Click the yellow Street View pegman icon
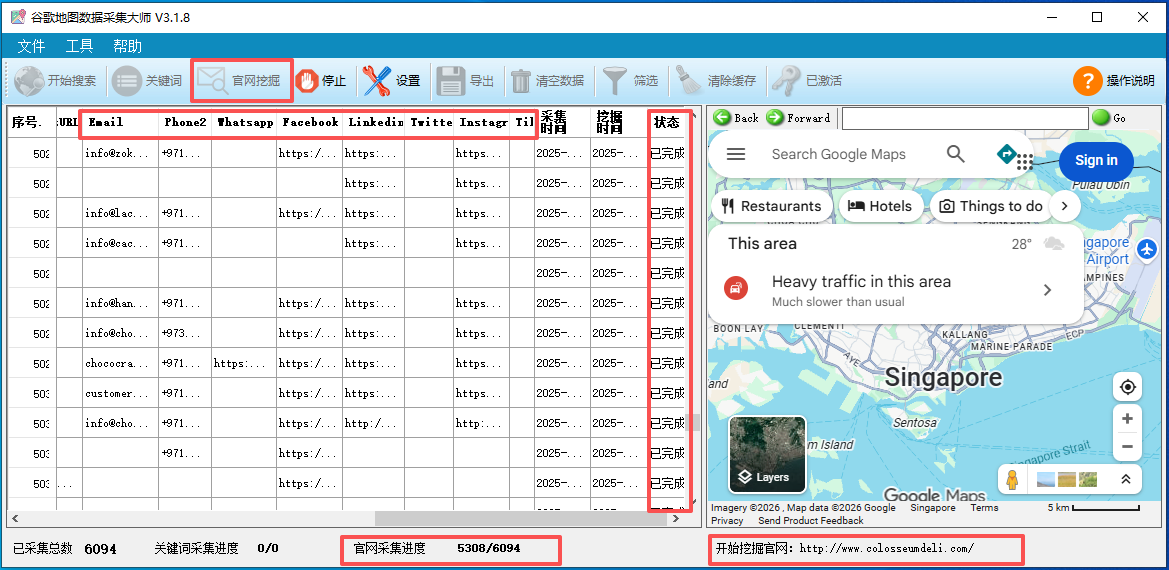The height and width of the screenshot is (570, 1169). tap(1012, 480)
